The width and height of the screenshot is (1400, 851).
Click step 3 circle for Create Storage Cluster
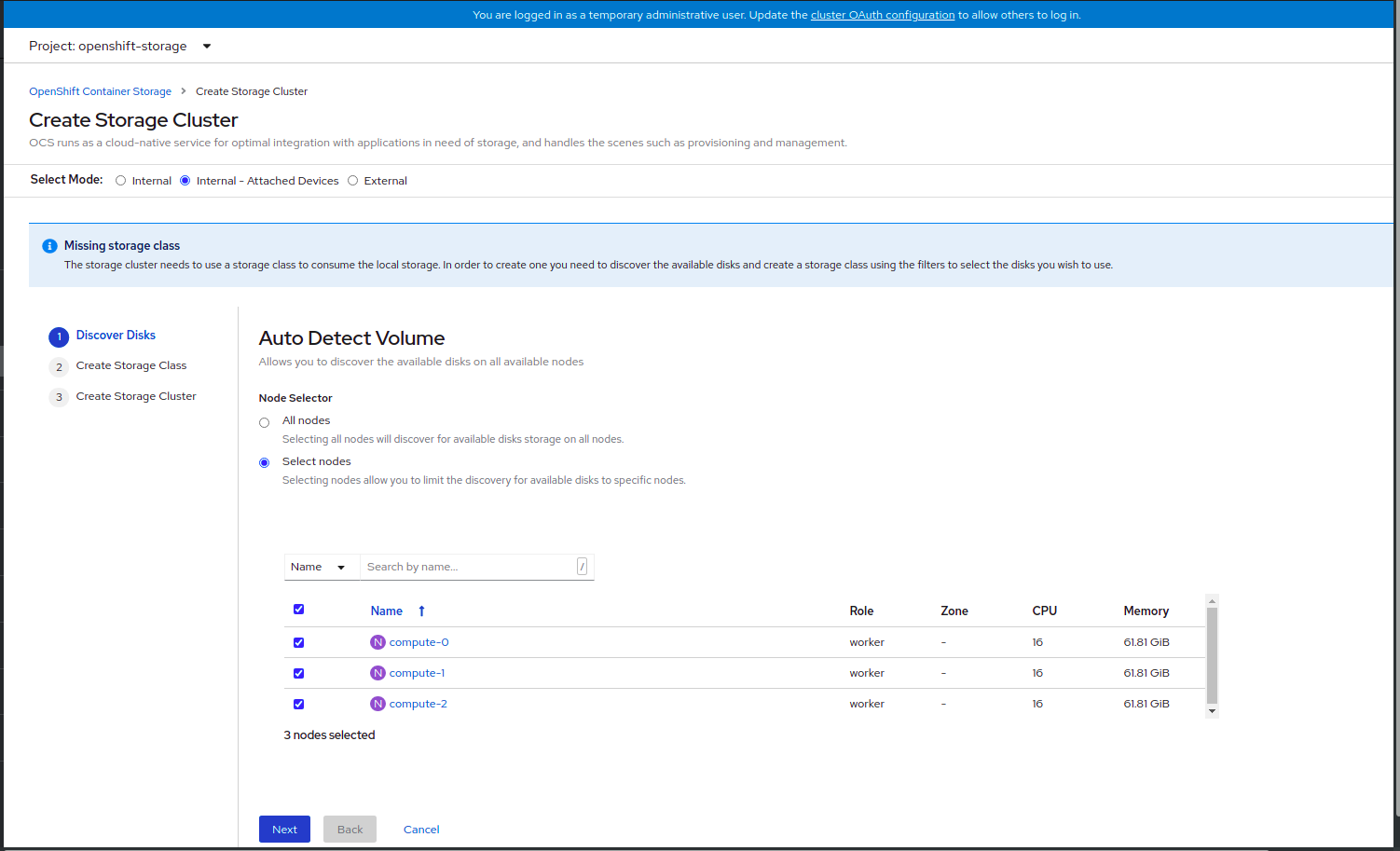click(59, 398)
